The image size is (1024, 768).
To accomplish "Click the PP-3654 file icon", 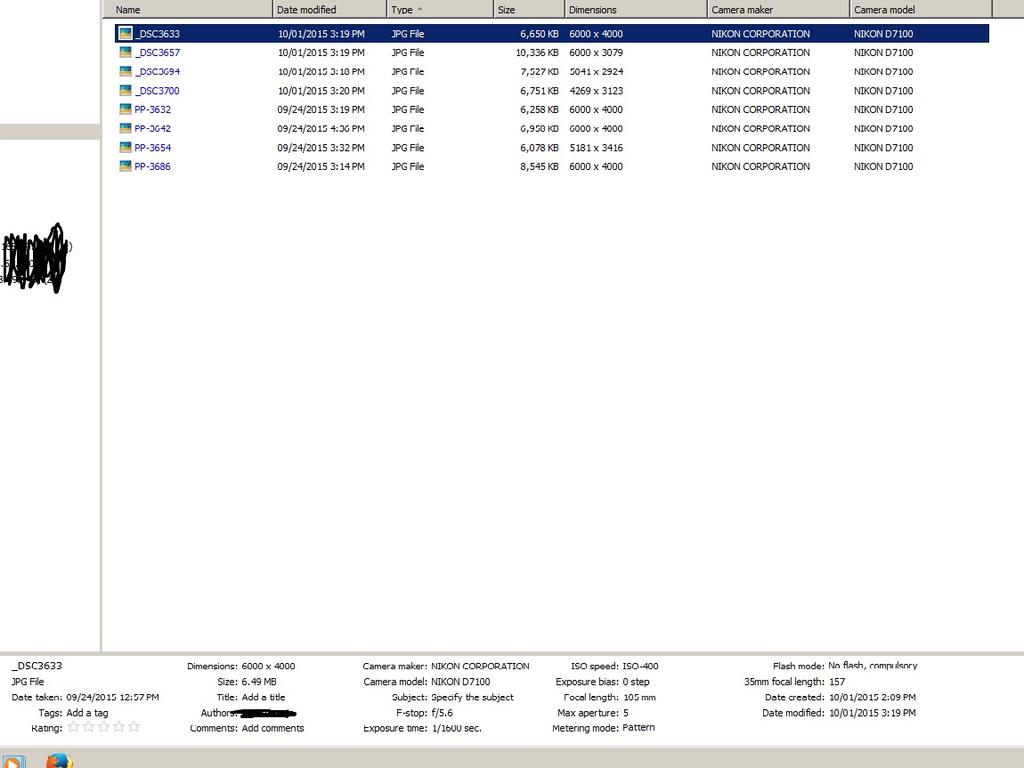I will coord(125,148).
